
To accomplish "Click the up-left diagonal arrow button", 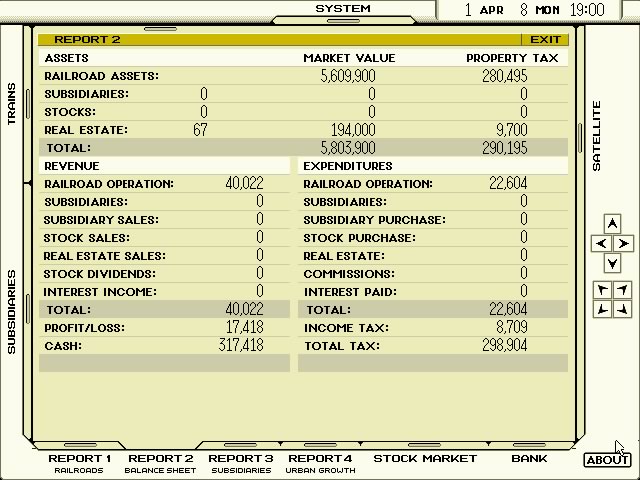I will pos(602,290).
